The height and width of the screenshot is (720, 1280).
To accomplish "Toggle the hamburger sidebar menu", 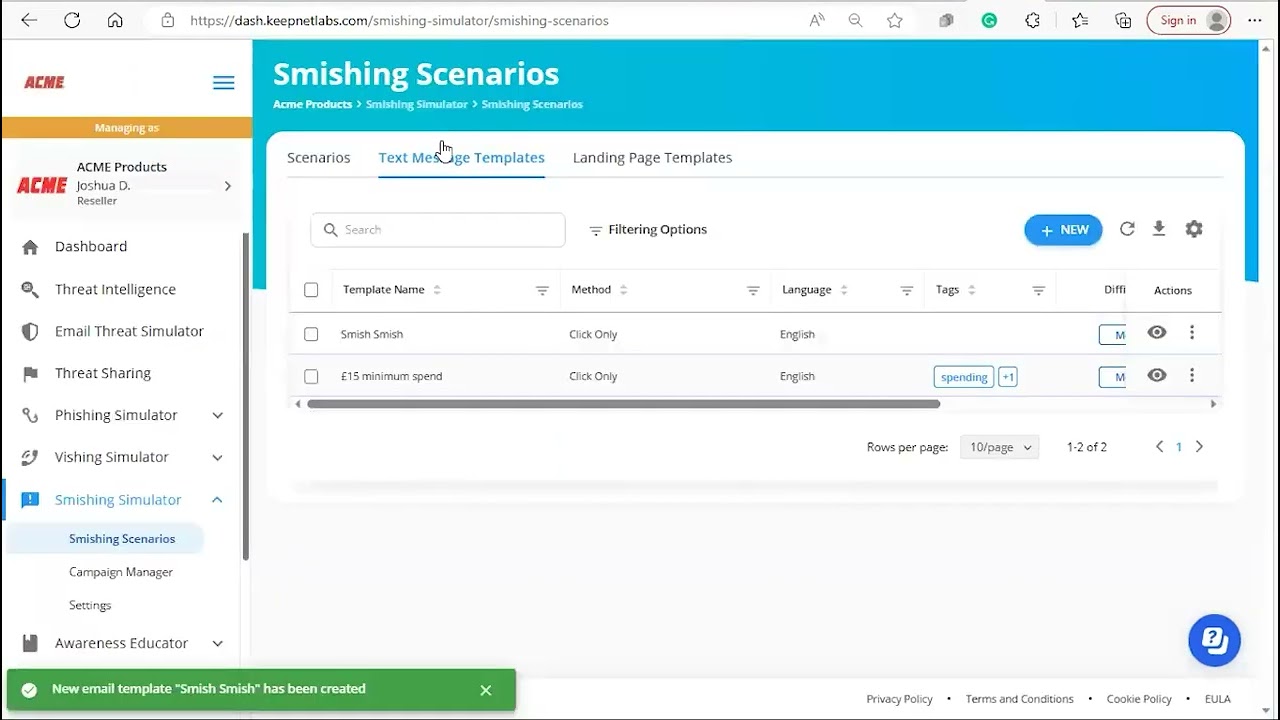I will click(x=224, y=83).
